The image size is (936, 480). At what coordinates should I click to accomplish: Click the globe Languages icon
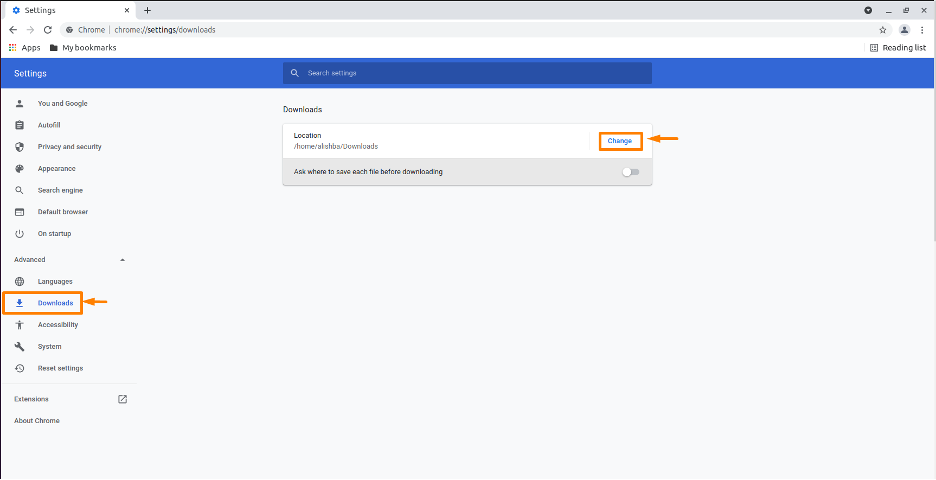[20, 281]
